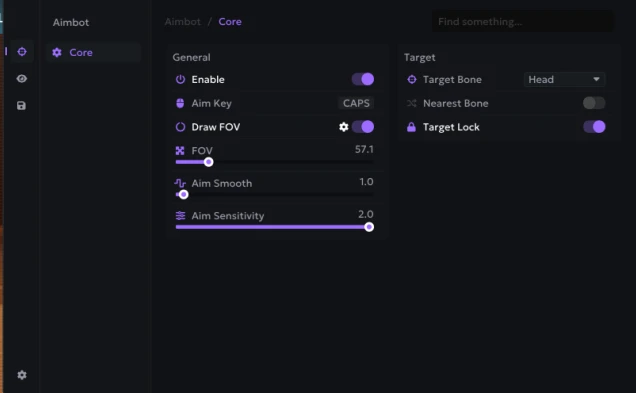Click the lock icon beside Target Lock

[x=411, y=127]
